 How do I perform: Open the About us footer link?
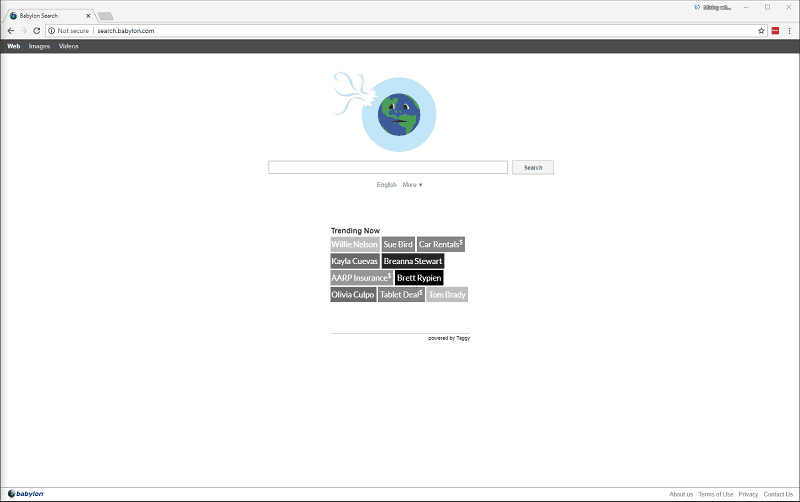click(x=681, y=494)
